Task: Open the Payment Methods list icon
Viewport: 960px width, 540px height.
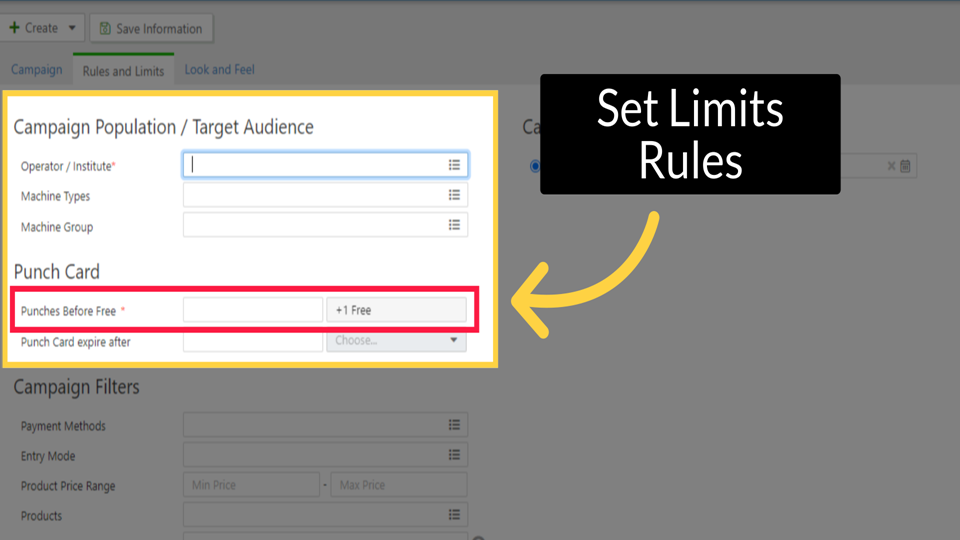Action: [454, 426]
